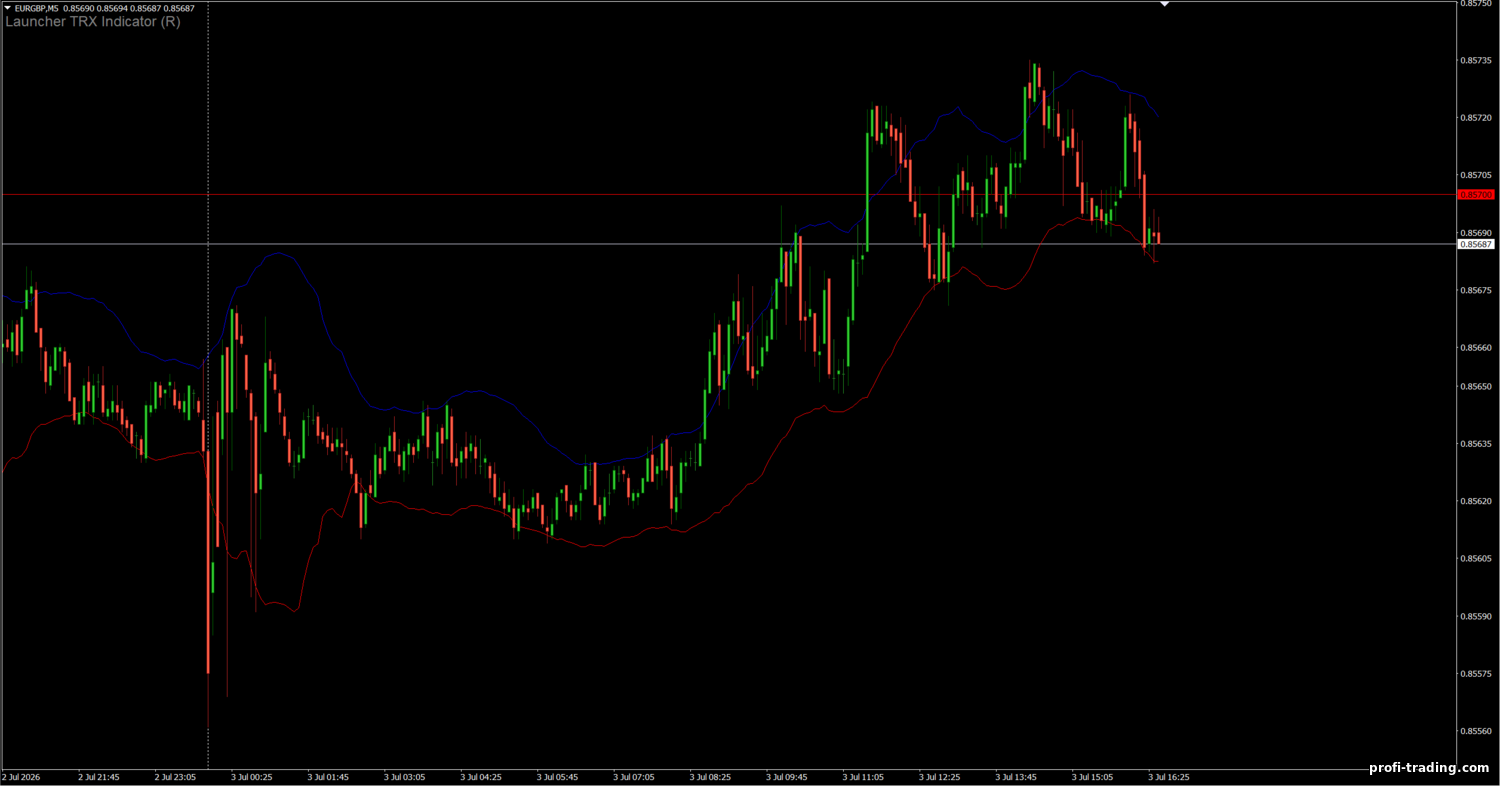Click the Launcher TRX Indicator (R) label
Viewport: 1500px width, 786px height.
point(93,21)
